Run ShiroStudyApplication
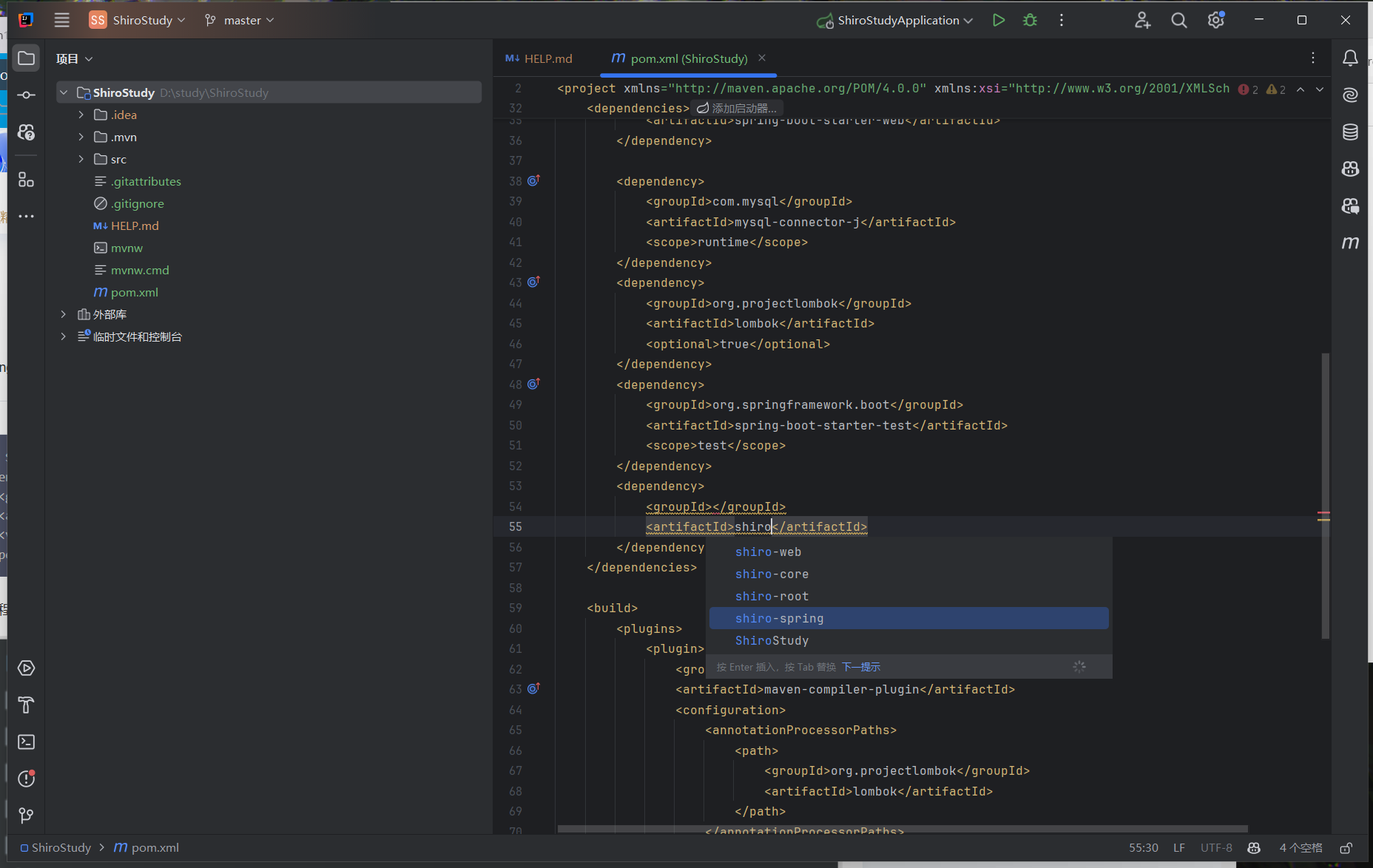1373x868 pixels. 999,20
